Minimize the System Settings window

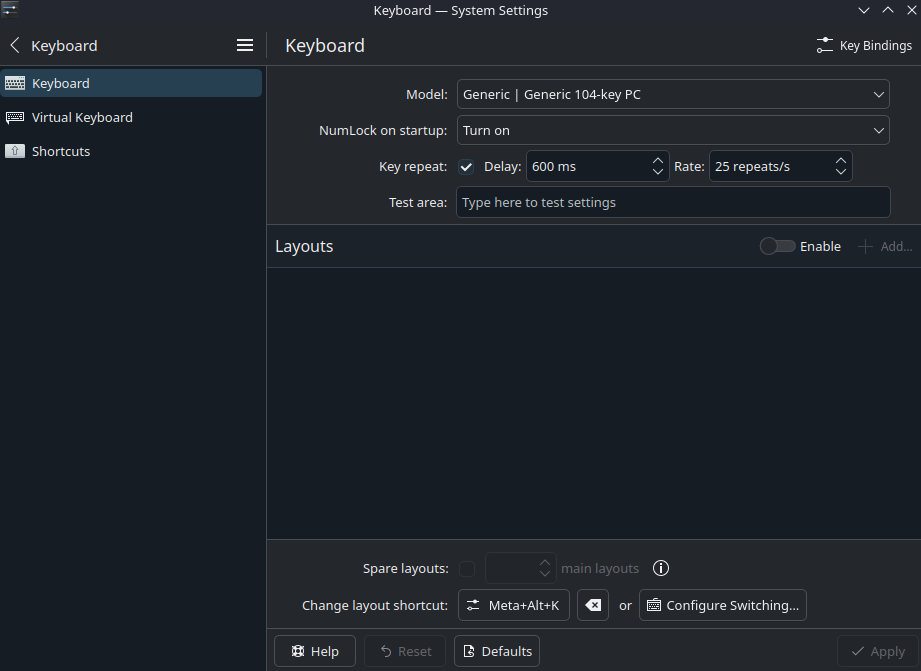coord(864,10)
